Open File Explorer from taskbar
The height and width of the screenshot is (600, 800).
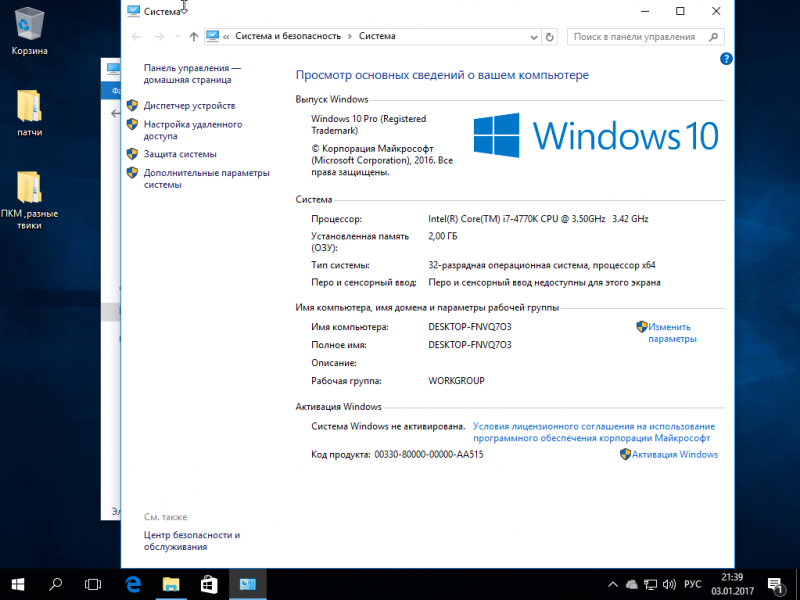pos(171,584)
